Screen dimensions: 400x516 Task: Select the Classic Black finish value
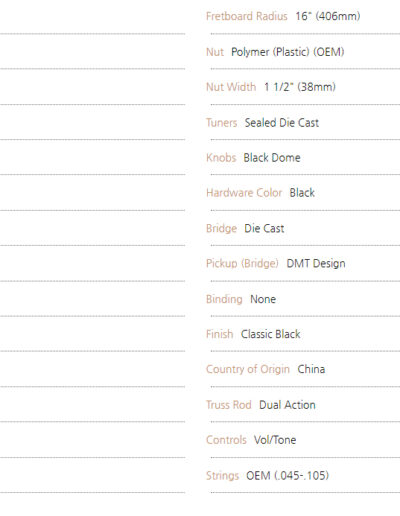270,334
